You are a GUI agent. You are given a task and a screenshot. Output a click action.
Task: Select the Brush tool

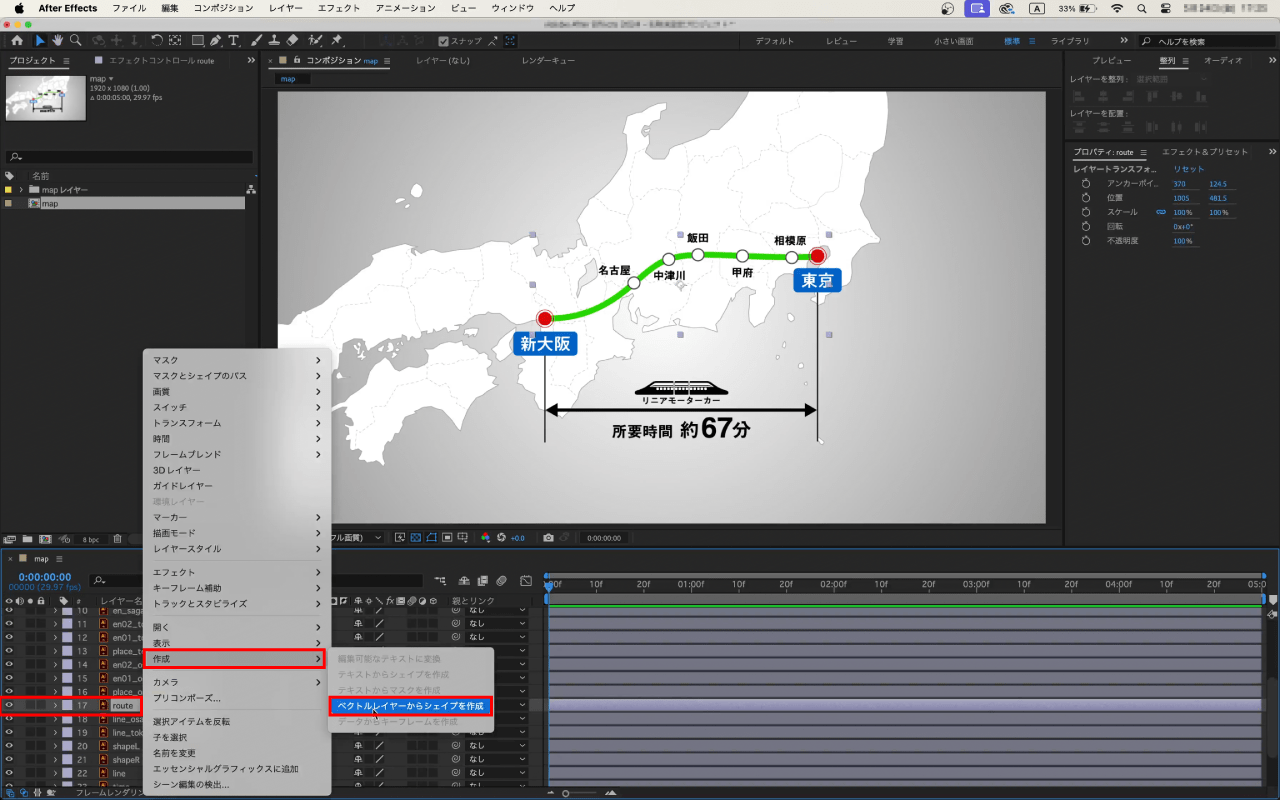pyautogui.click(x=257, y=41)
